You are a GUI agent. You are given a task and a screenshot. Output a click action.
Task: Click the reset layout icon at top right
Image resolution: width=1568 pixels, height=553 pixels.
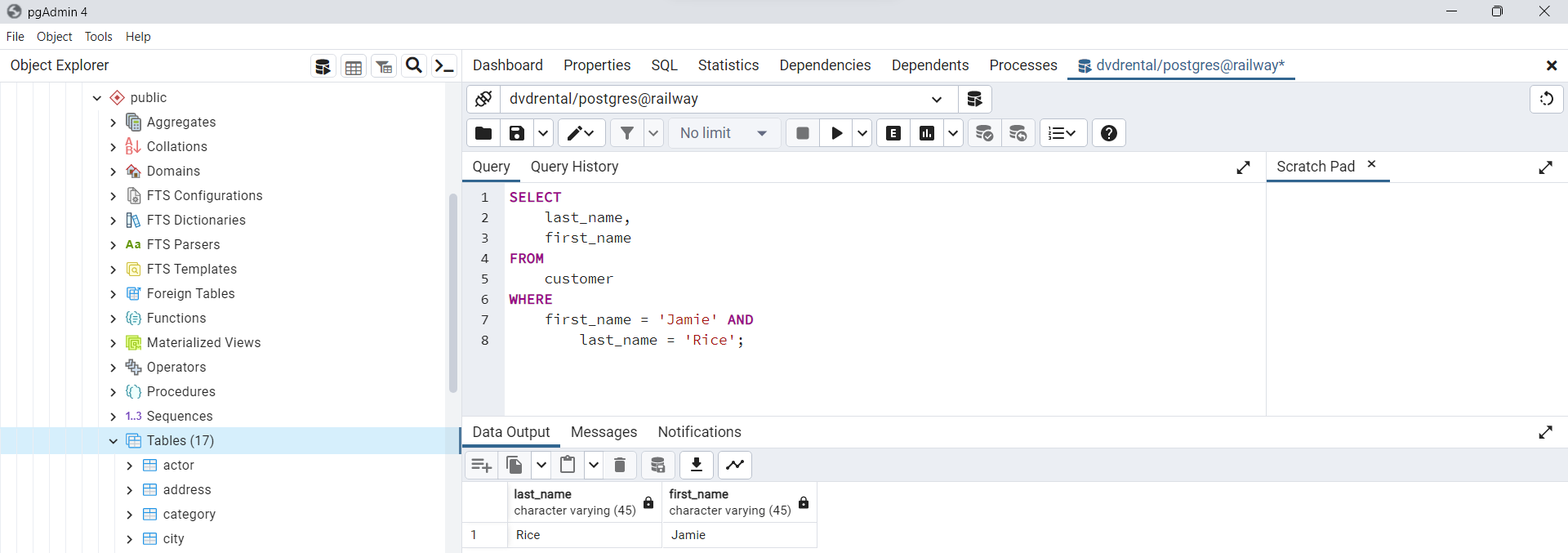click(1547, 99)
